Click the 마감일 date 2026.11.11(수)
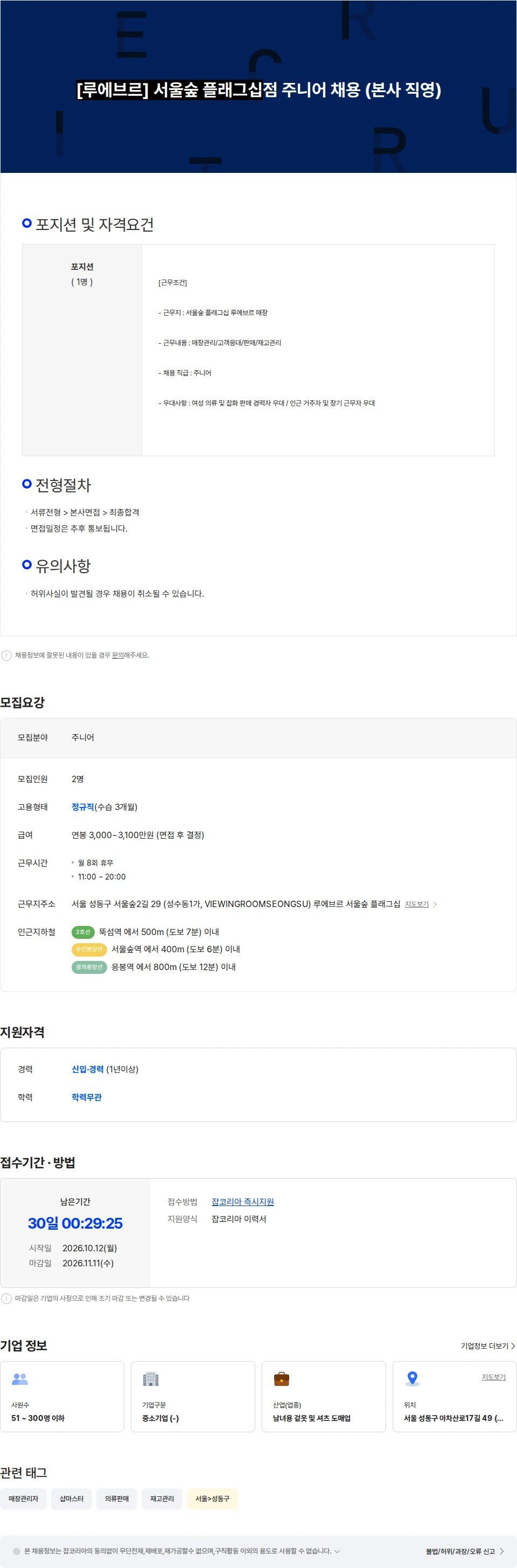517x1568 pixels. click(88, 1263)
